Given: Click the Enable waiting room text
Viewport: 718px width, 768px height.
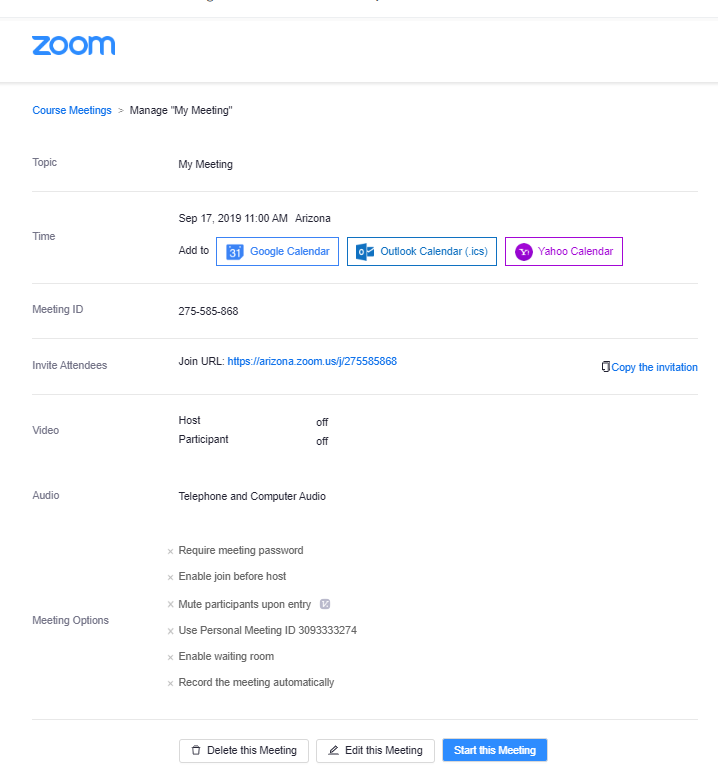Looking at the screenshot, I should [226, 656].
